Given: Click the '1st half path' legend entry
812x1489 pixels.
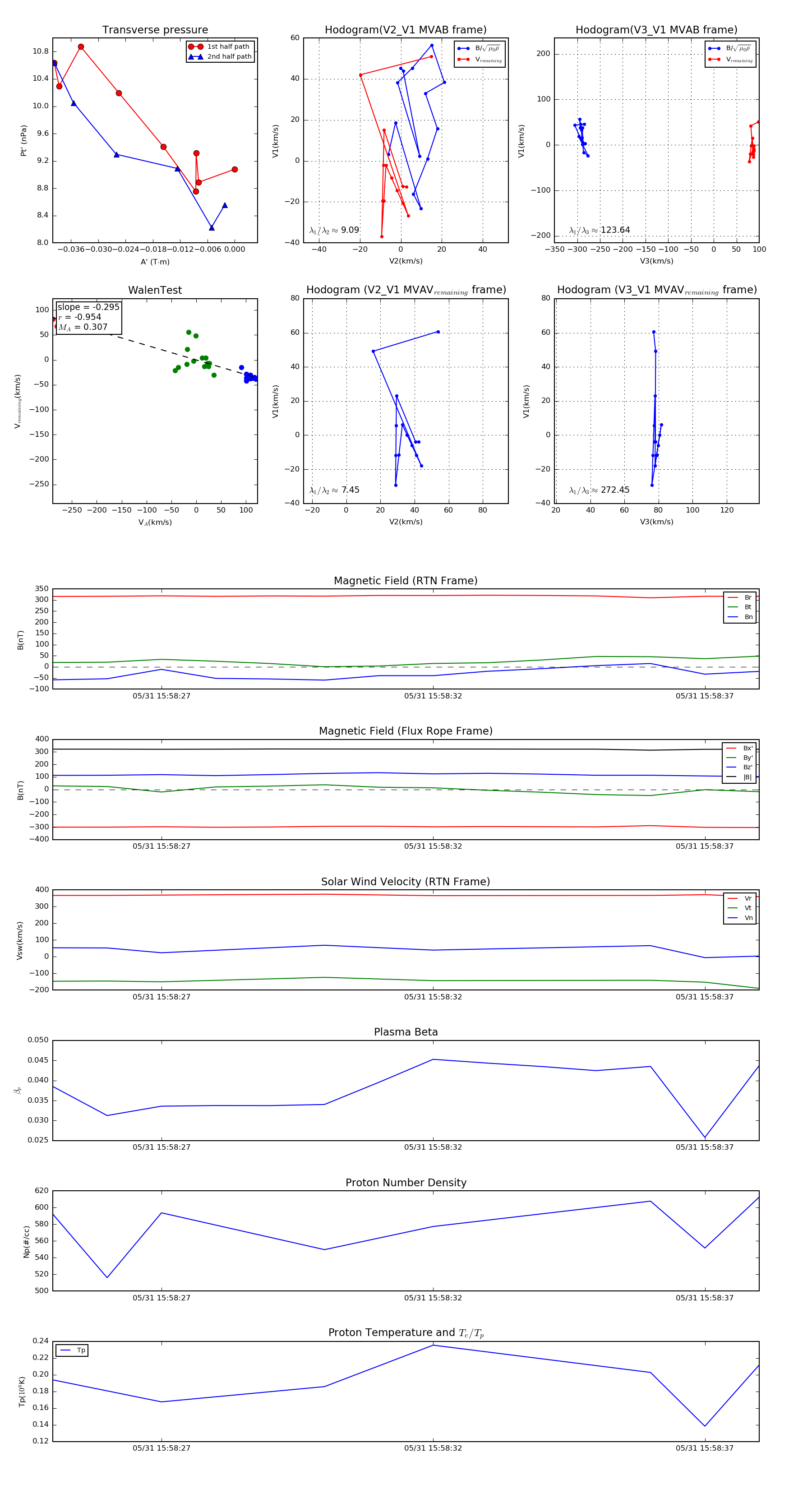Looking at the screenshot, I should coord(220,47).
